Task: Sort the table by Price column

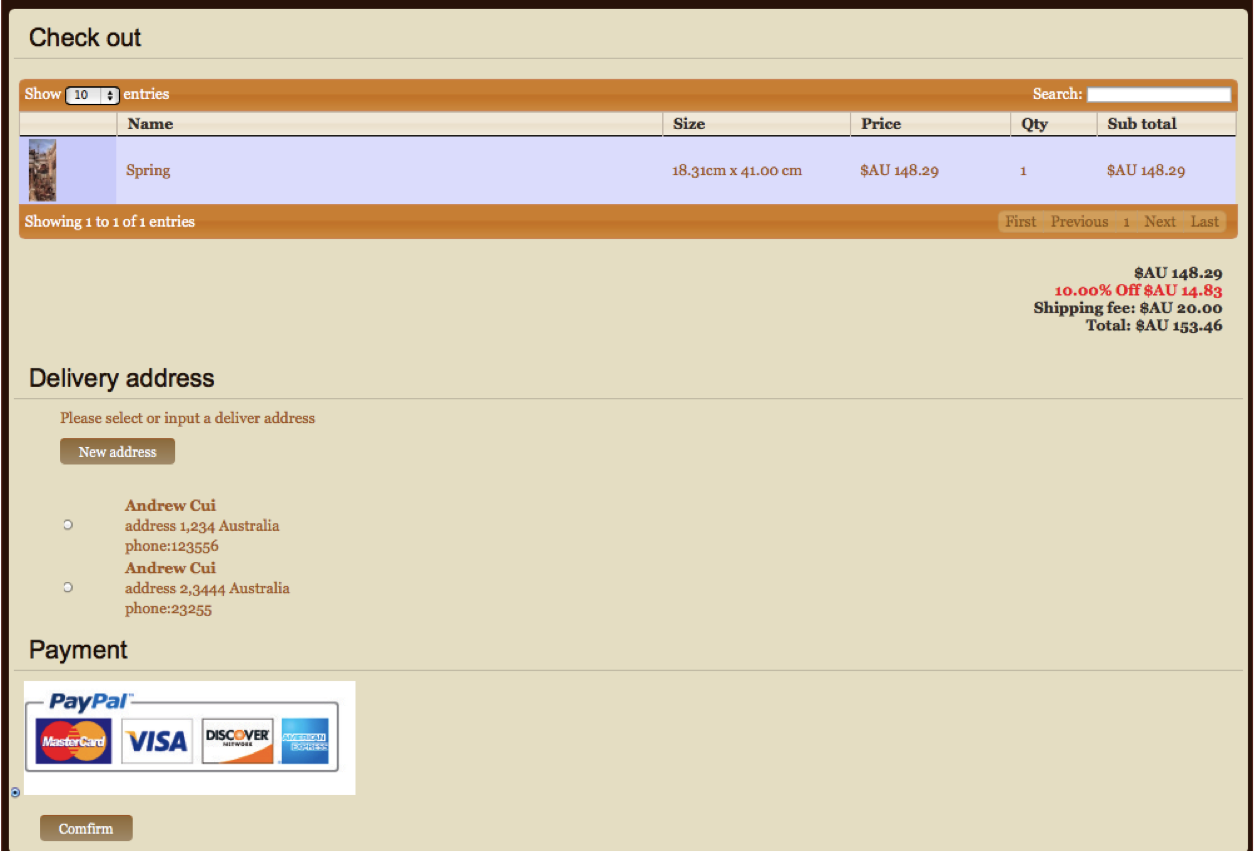Action: [881, 124]
